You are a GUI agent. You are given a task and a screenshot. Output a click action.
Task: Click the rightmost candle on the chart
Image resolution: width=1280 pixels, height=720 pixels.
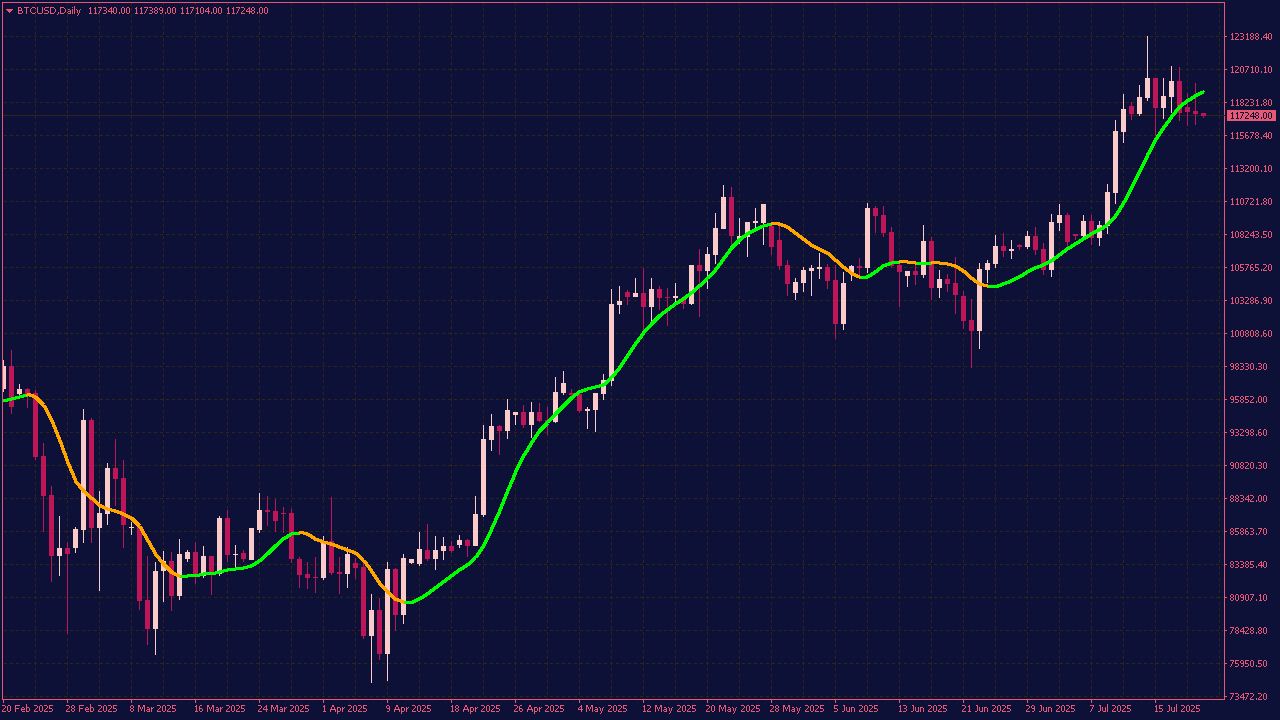pyautogui.click(x=1203, y=114)
